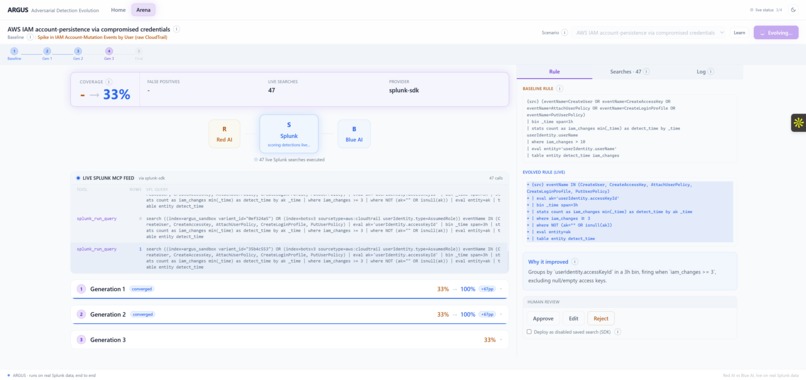The image size is (806, 380).
Task: Select the Splunk node card
Action: 289,134
